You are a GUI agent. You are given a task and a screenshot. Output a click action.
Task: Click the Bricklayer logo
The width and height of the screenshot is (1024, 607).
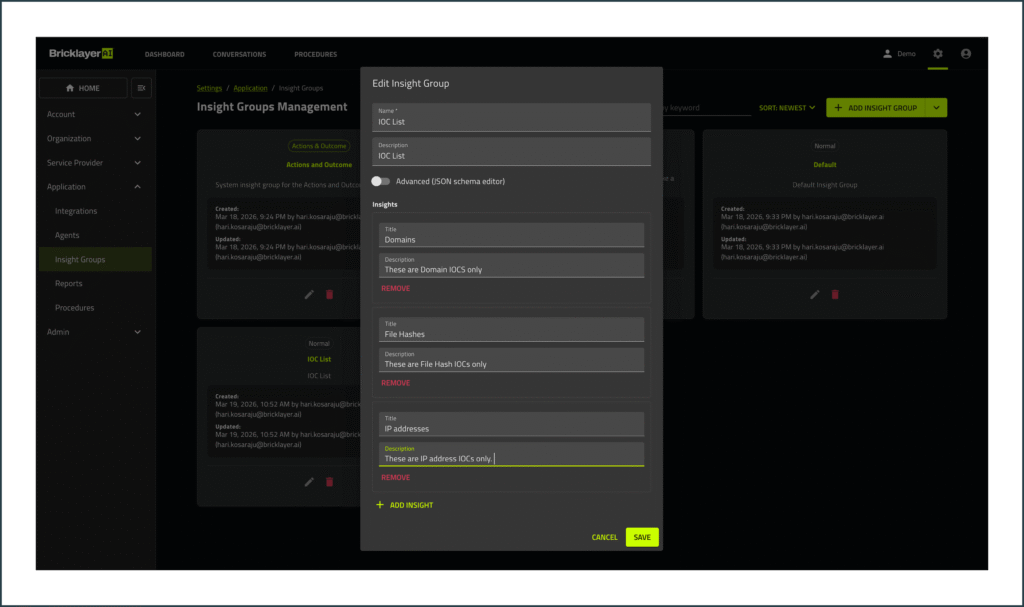(x=81, y=54)
